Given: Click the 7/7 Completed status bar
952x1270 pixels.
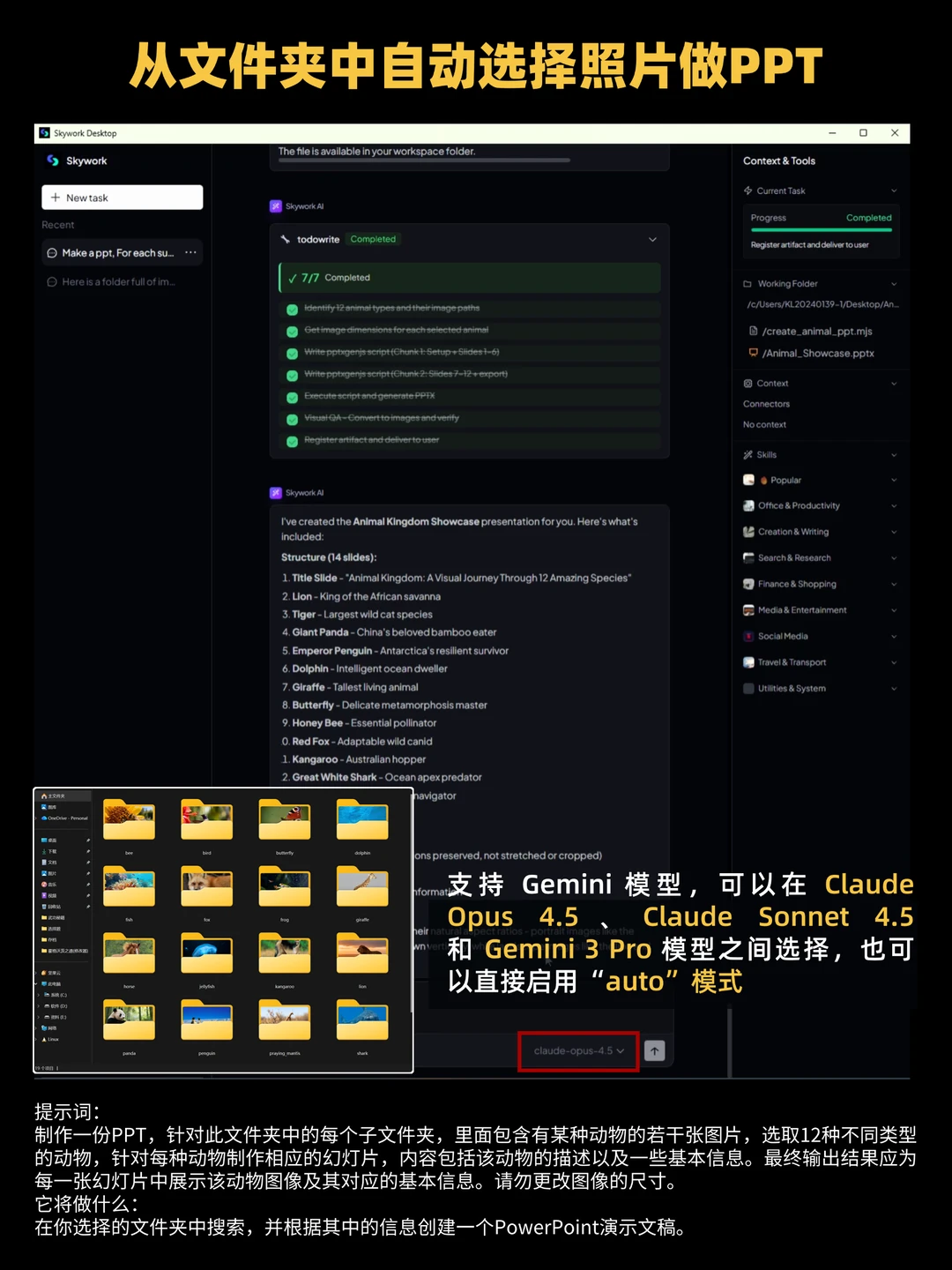Looking at the screenshot, I should pyautogui.click(x=469, y=278).
